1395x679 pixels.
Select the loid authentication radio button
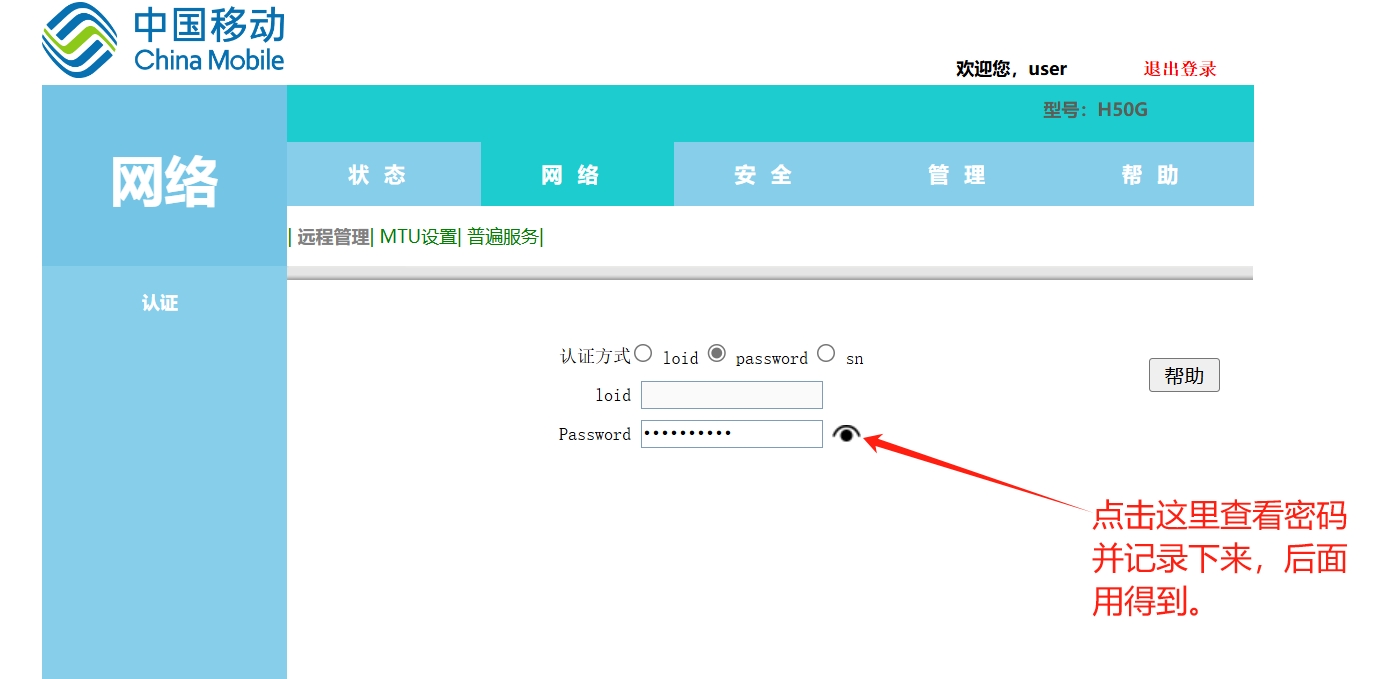click(643, 353)
